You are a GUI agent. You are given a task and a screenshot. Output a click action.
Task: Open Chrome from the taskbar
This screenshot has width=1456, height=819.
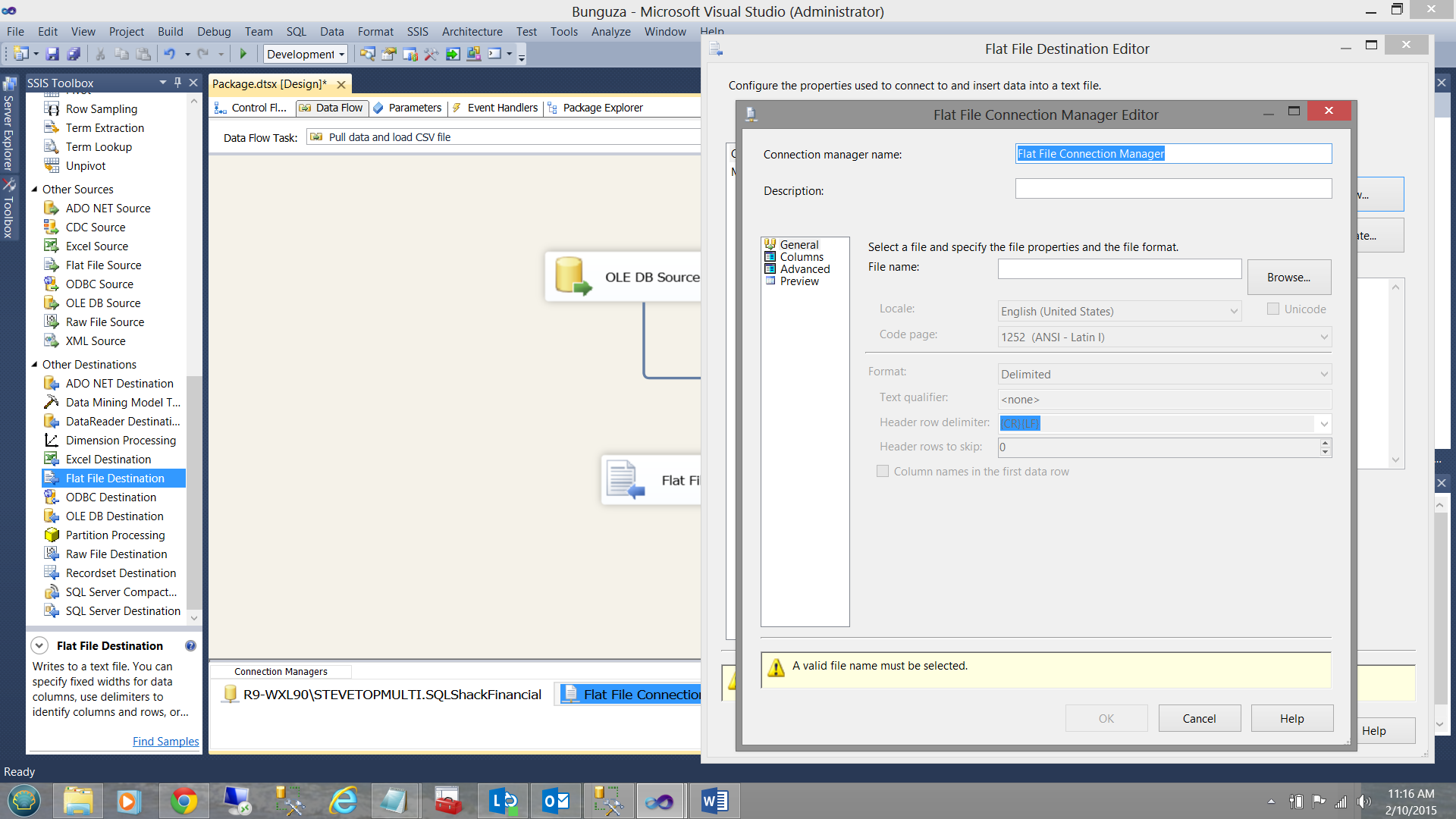tap(184, 801)
